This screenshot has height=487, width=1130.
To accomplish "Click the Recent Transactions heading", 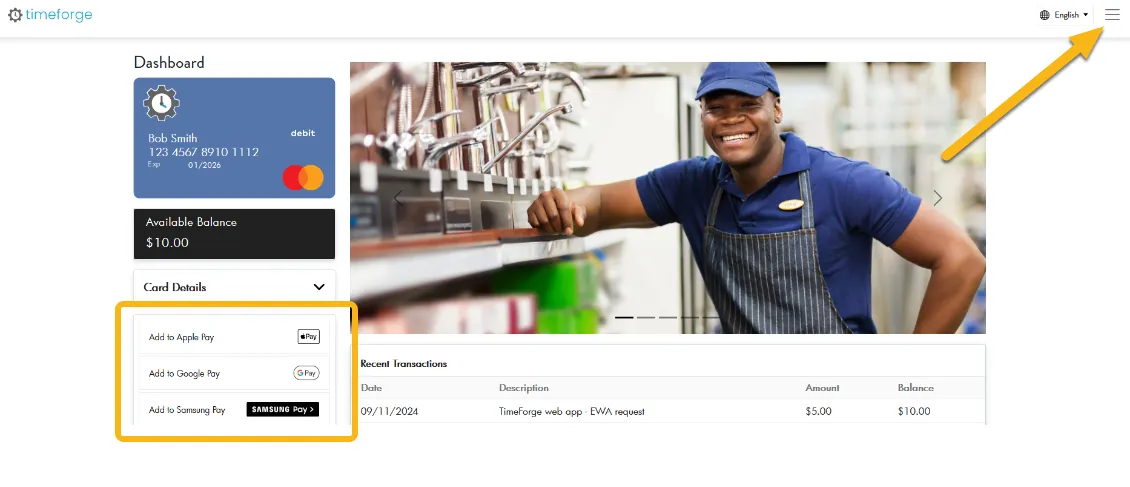I will (x=404, y=364).
